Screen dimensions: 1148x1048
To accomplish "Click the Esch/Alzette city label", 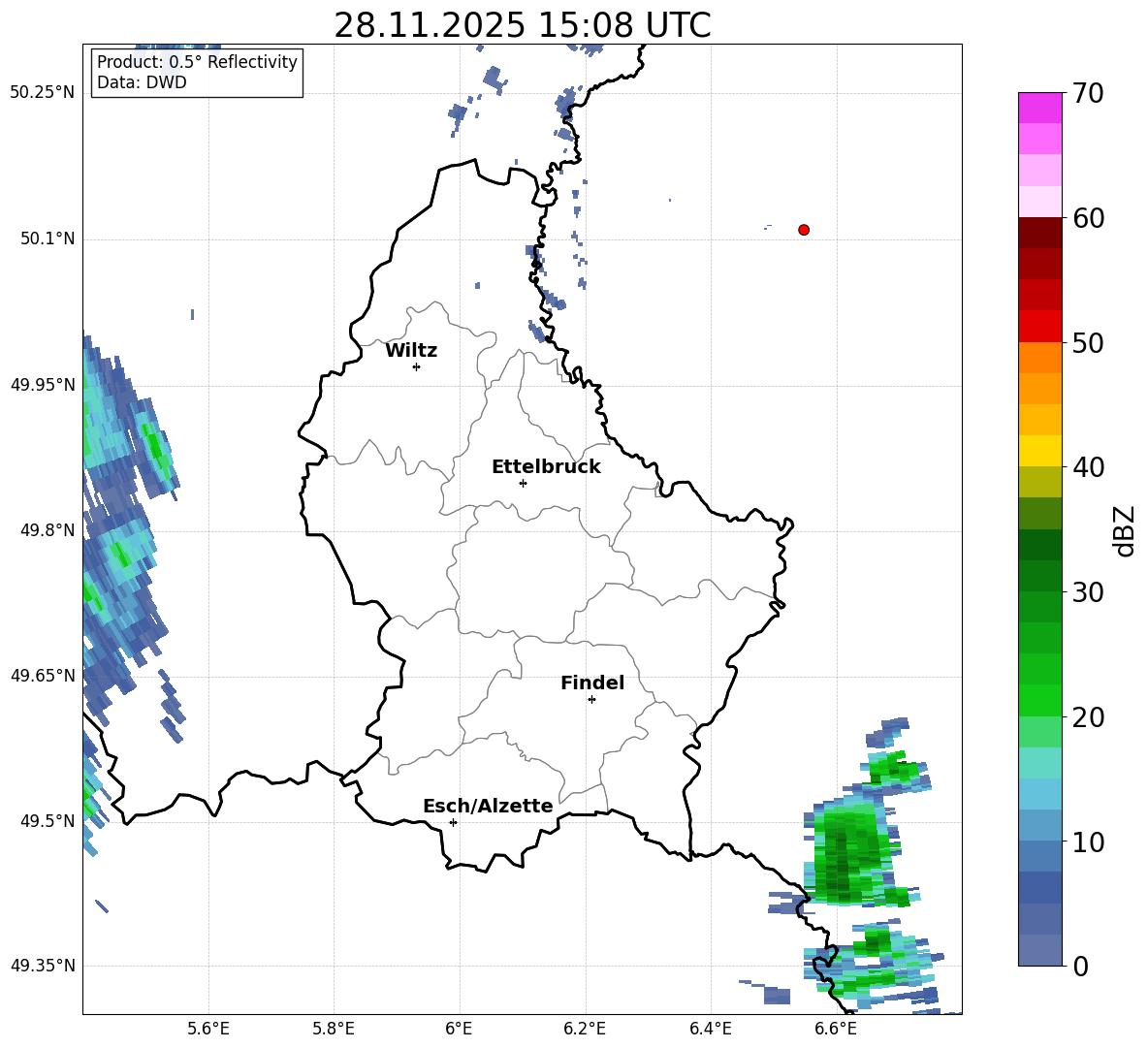I will tap(488, 806).
